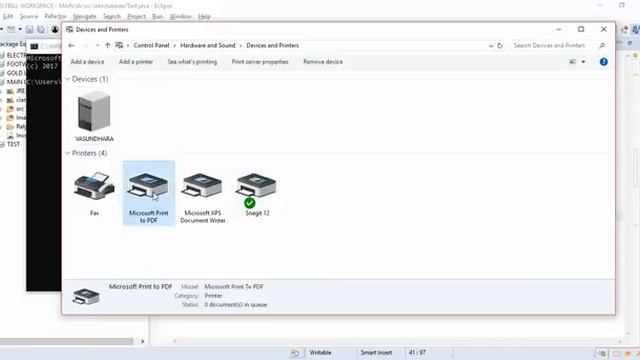Open Eclipse Source menu
This screenshot has width=640, height=360.
29,16
